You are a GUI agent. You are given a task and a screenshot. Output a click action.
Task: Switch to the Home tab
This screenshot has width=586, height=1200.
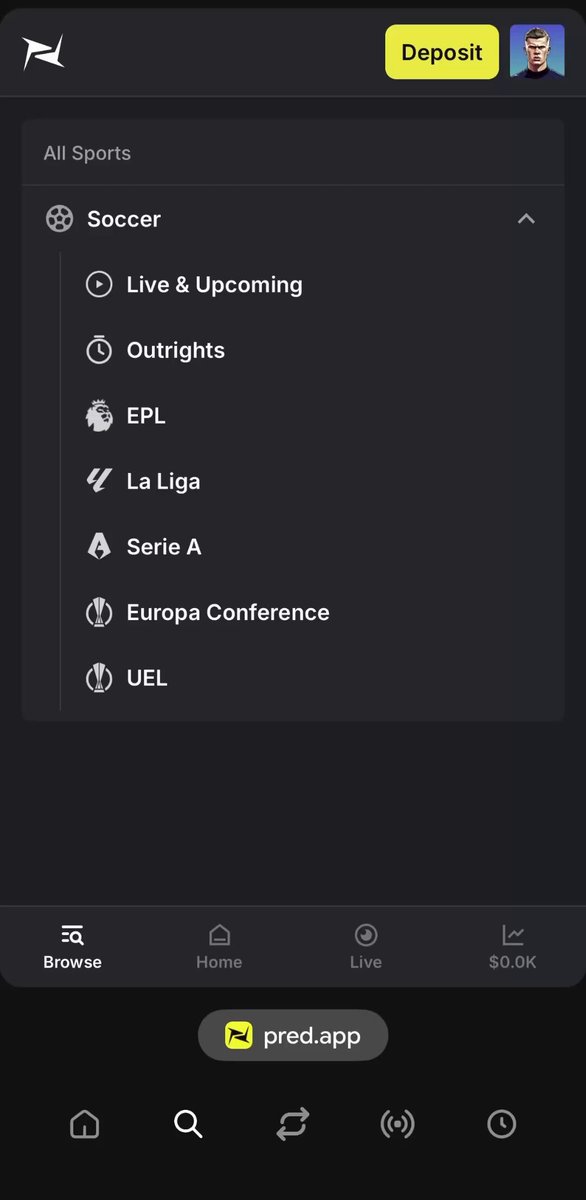219,947
